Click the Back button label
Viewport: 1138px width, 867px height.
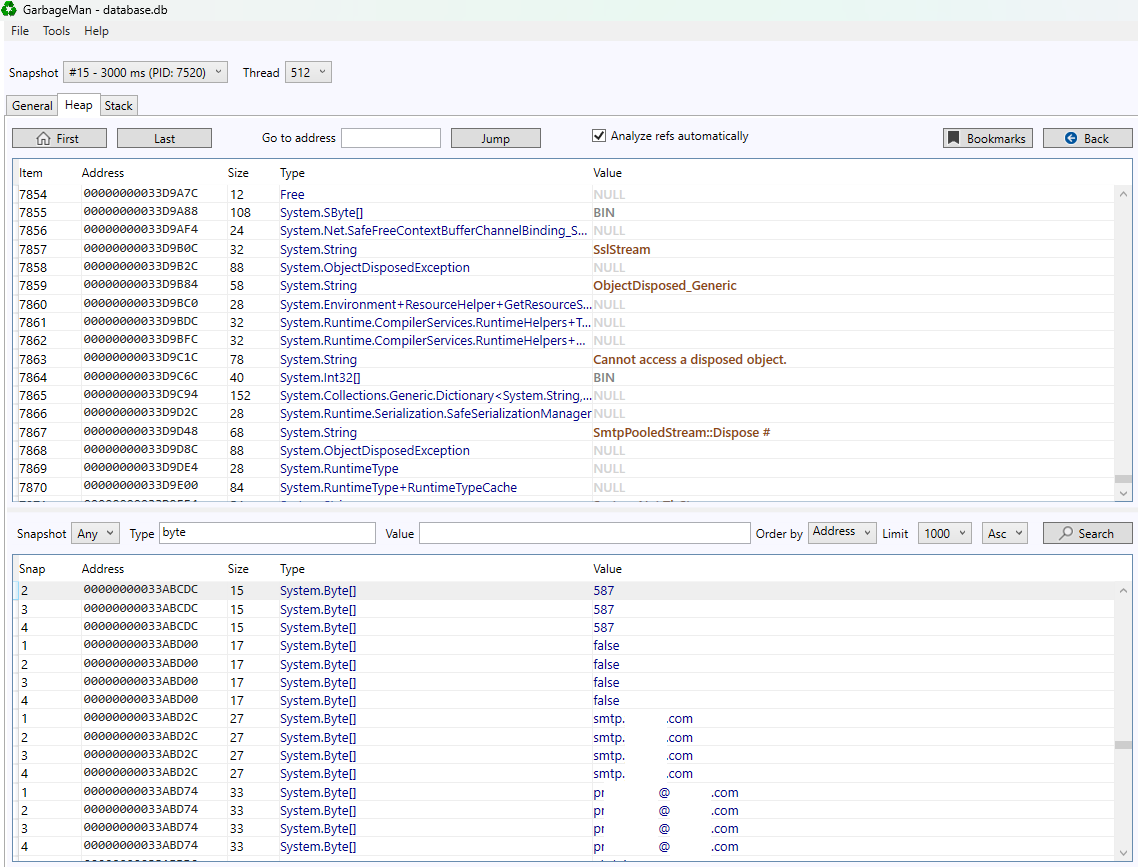click(1096, 139)
